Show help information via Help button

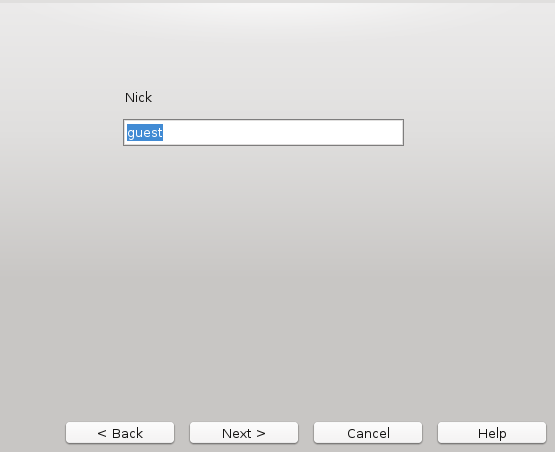492,433
